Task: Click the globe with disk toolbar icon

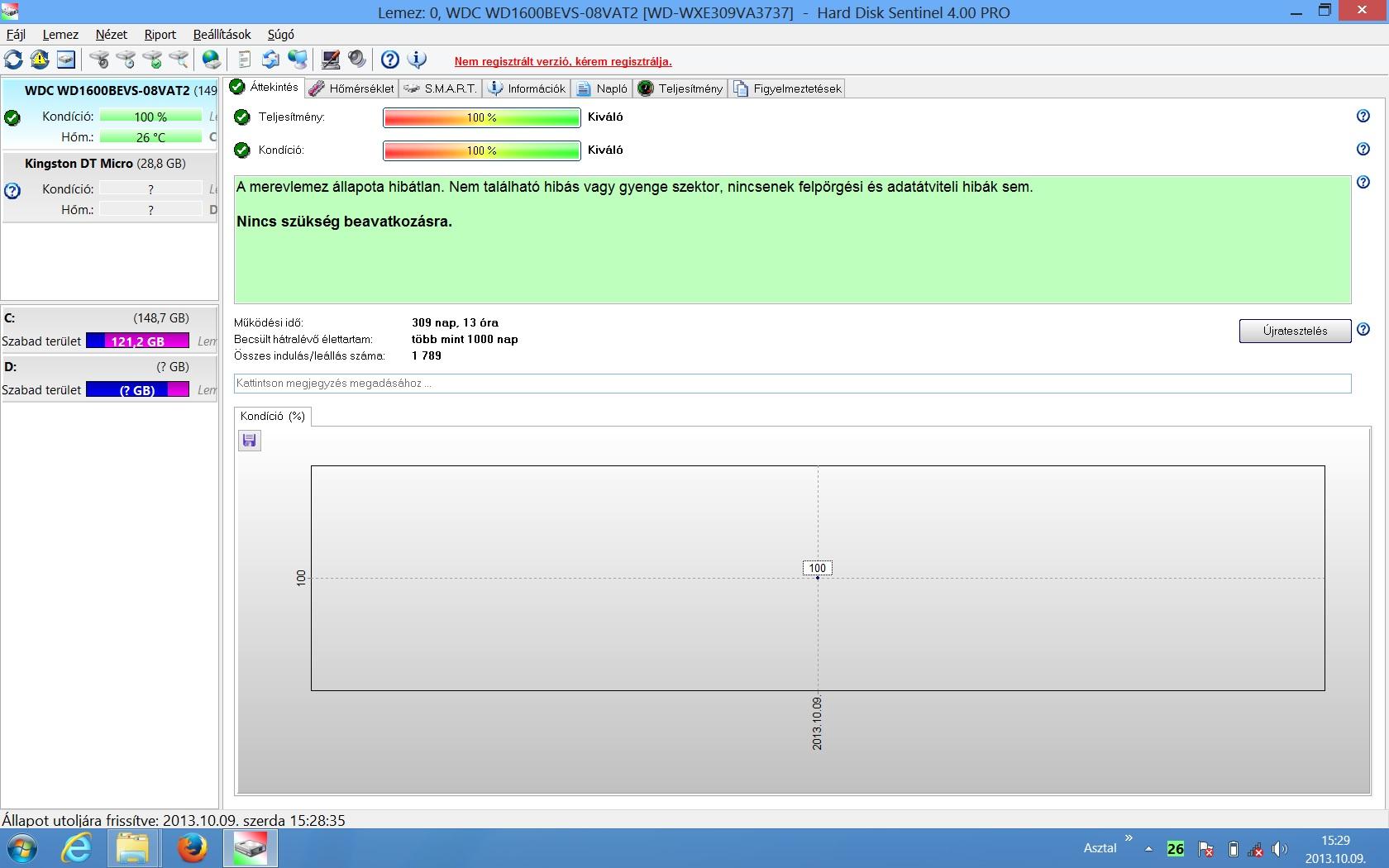Action: tap(212, 60)
